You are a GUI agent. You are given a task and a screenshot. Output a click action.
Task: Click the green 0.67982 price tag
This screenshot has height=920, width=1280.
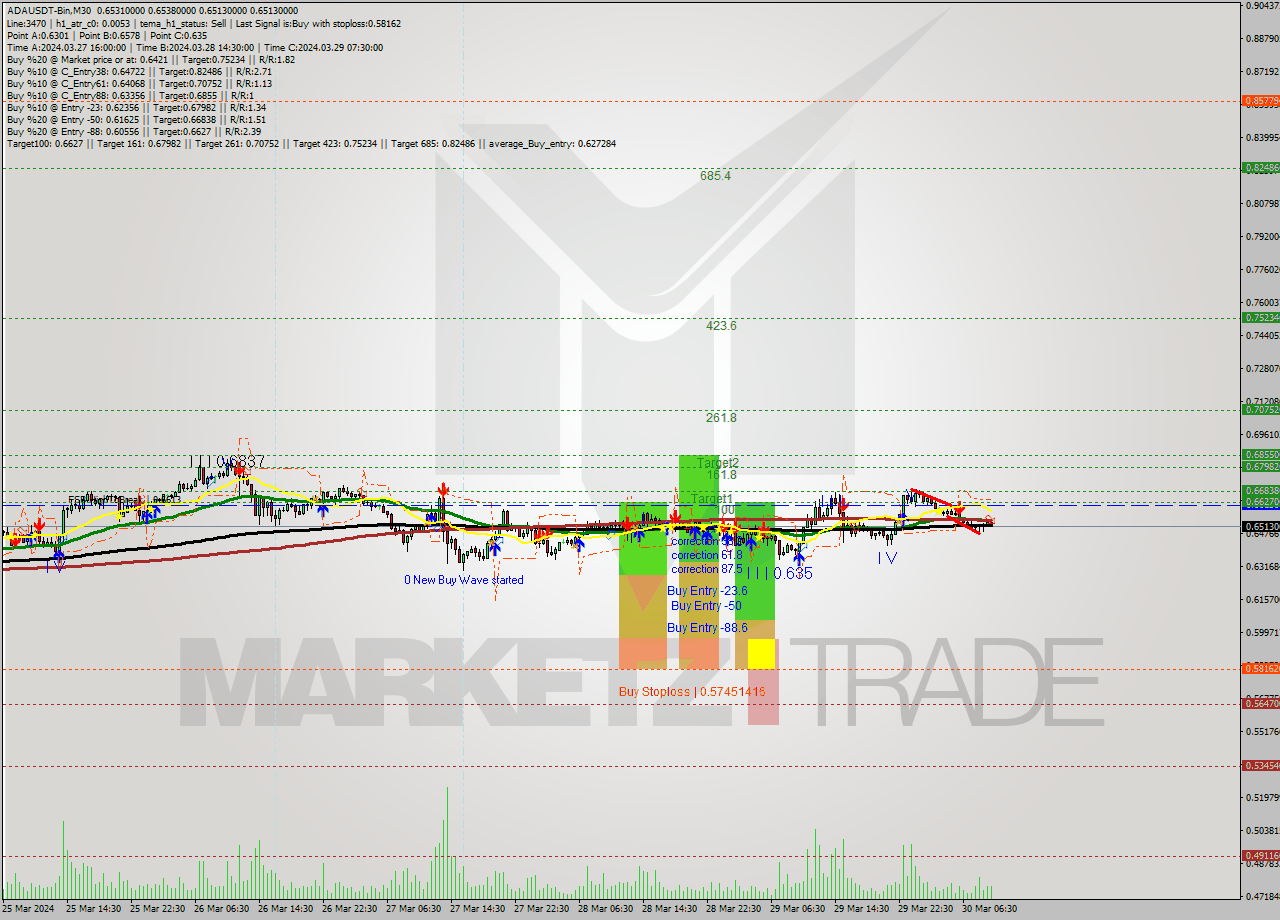(1260, 466)
